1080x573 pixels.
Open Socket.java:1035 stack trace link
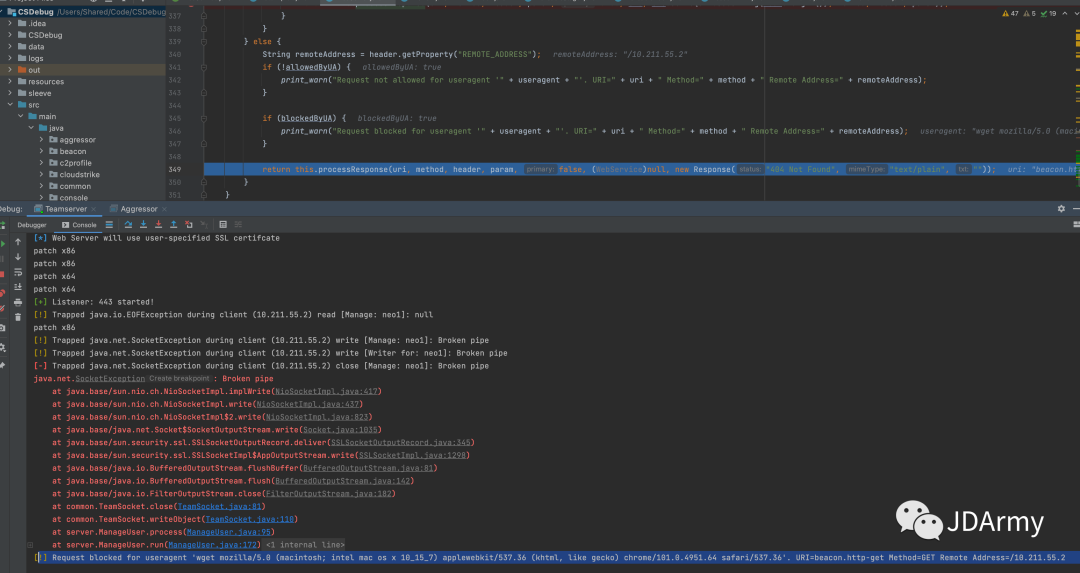pos(340,430)
